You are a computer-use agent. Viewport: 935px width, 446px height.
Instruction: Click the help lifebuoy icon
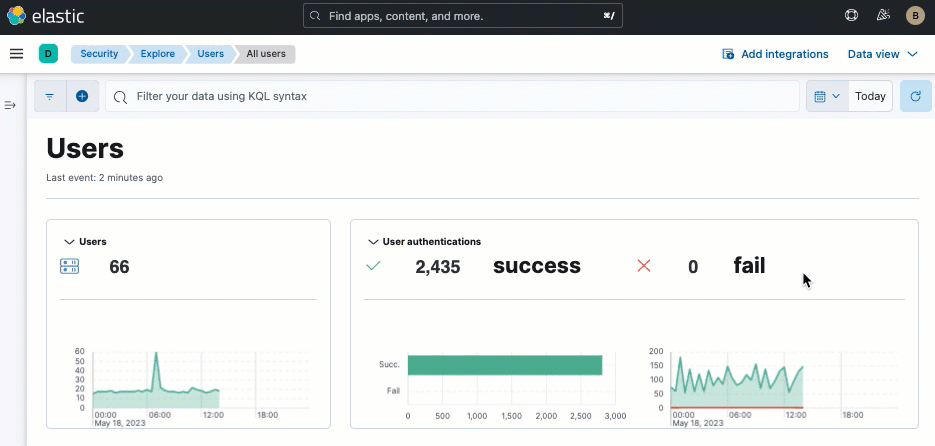pos(851,16)
